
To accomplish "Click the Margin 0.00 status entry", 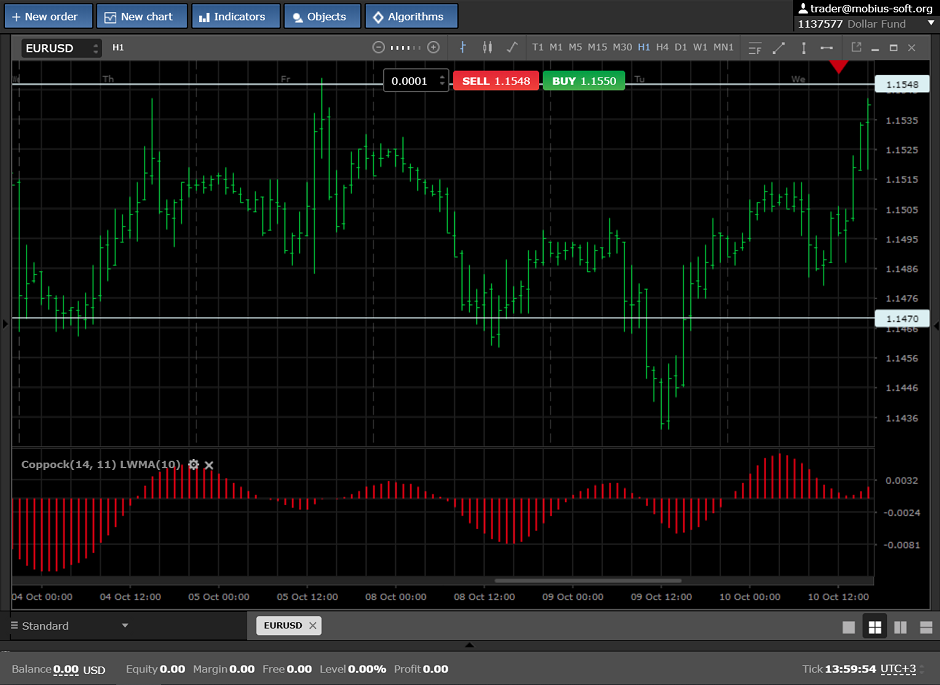I will coord(224,669).
